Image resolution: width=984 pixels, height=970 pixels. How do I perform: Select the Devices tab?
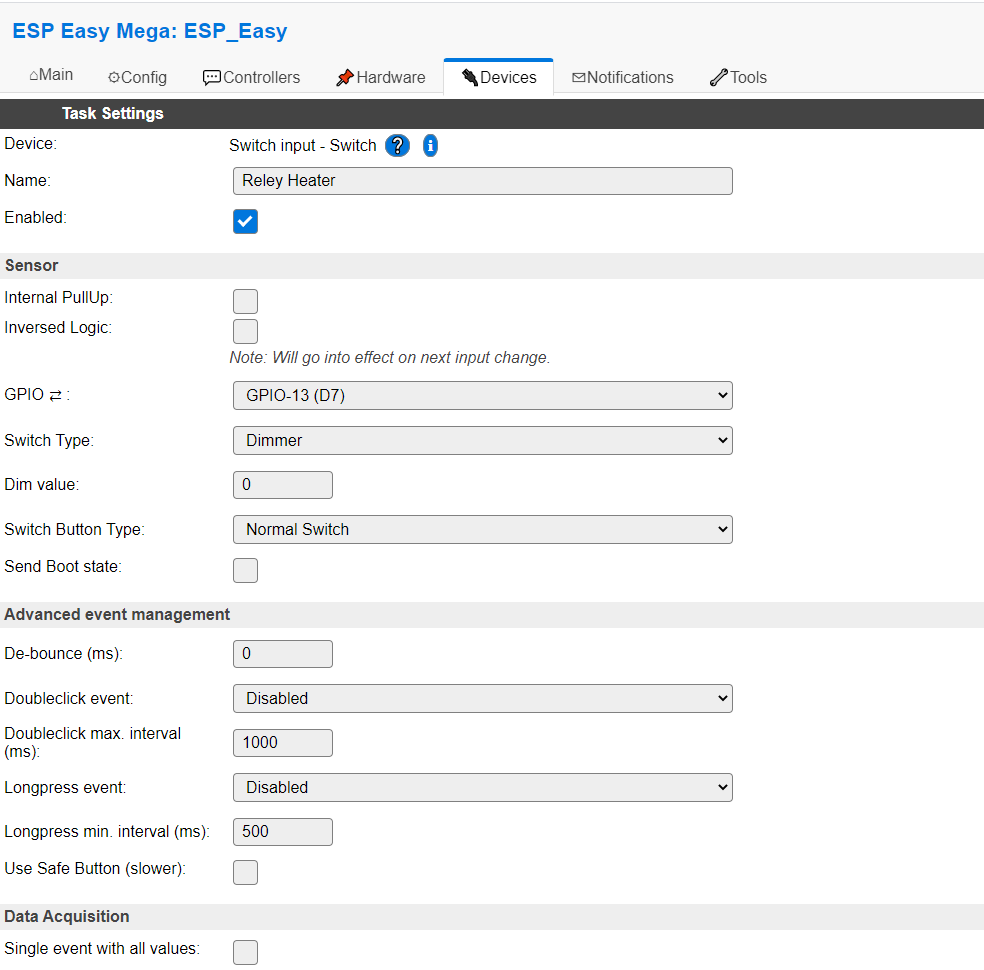tap(499, 77)
